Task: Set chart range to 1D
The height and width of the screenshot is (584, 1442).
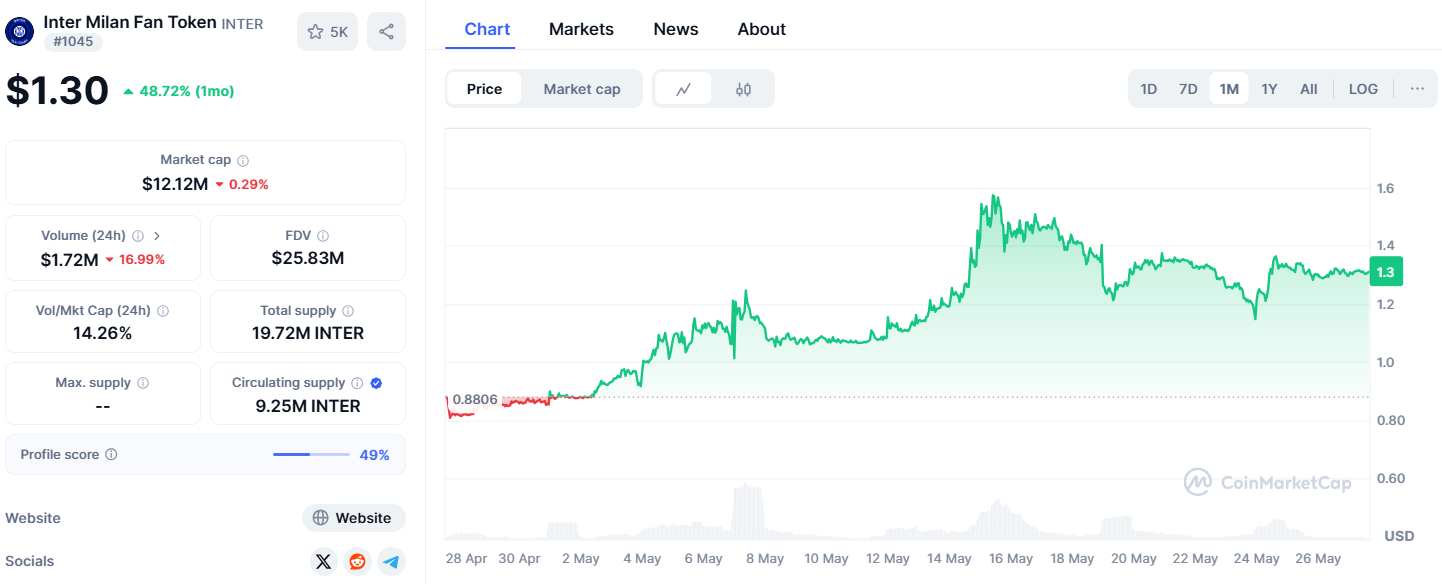Action: [x=1149, y=89]
